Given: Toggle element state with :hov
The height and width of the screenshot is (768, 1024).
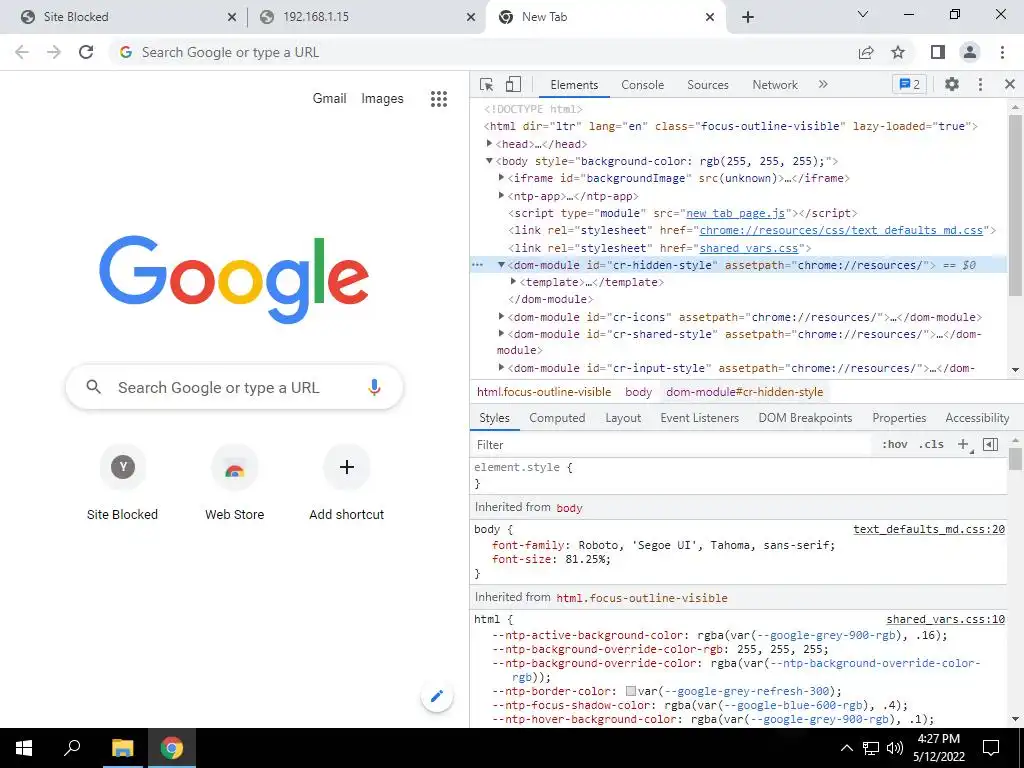Looking at the screenshot, I should 894,445.
